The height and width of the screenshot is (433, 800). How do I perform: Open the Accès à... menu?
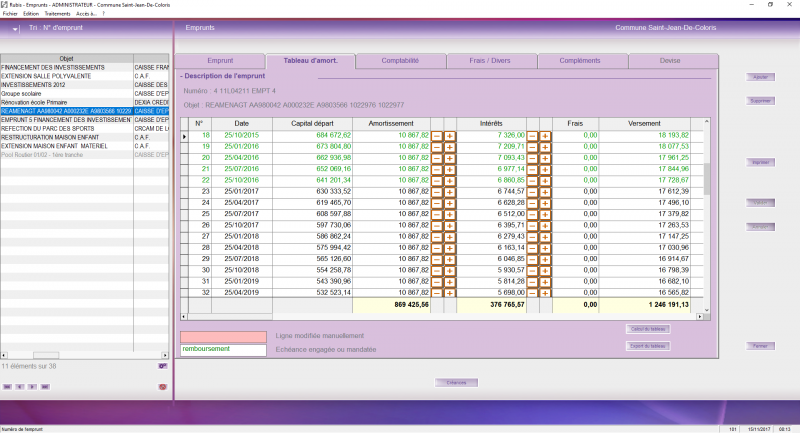tap(86, 14)
